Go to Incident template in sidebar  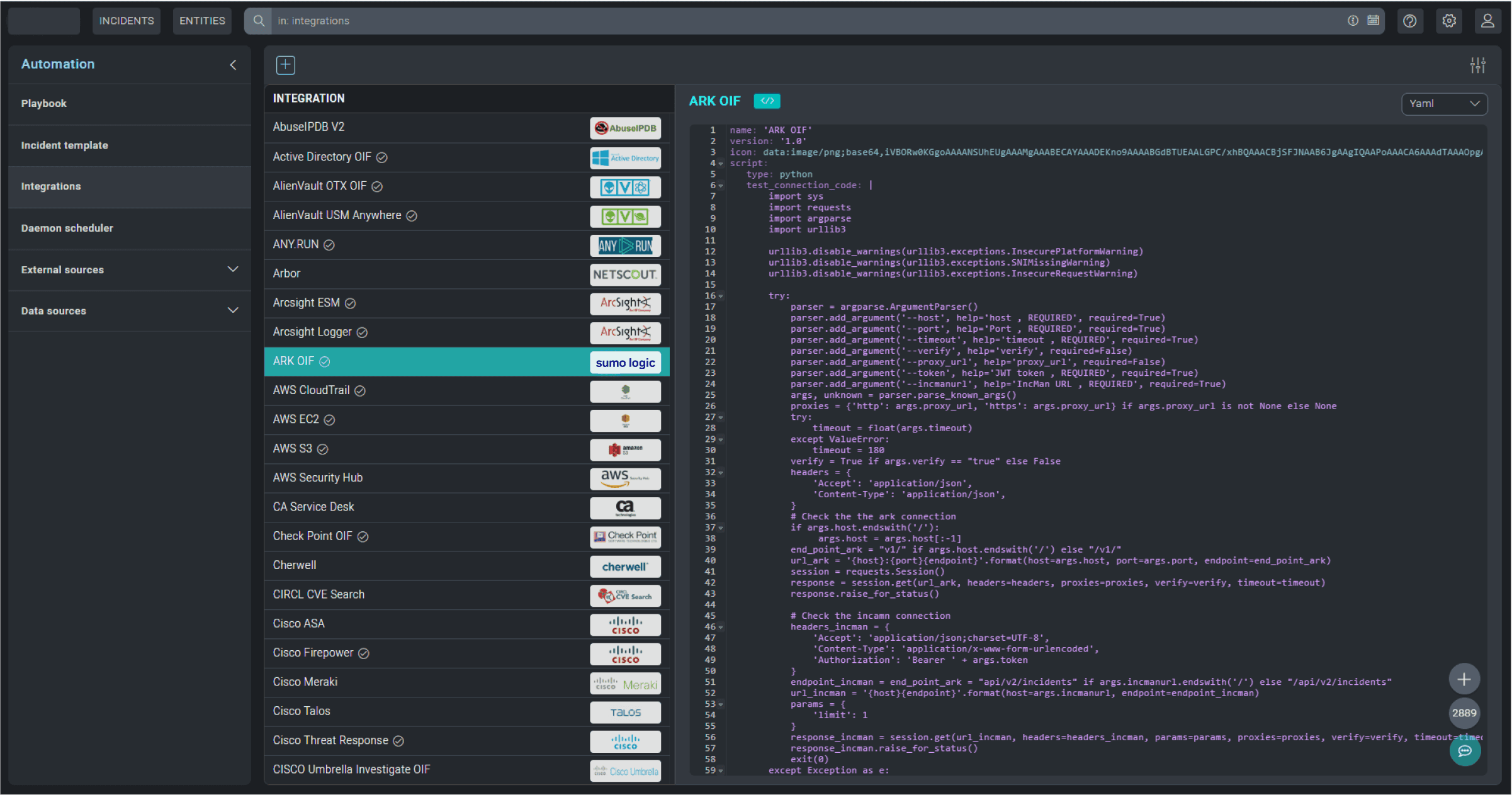tap(130, 145)
